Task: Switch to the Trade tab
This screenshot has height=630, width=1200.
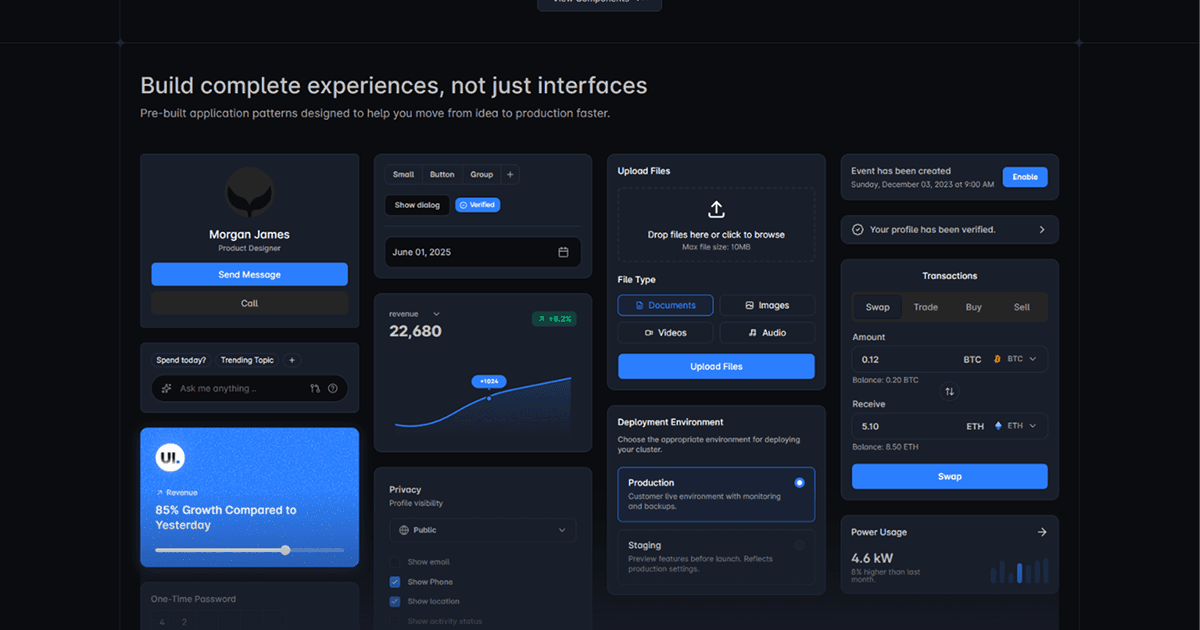Action: (x=926, y=307)
